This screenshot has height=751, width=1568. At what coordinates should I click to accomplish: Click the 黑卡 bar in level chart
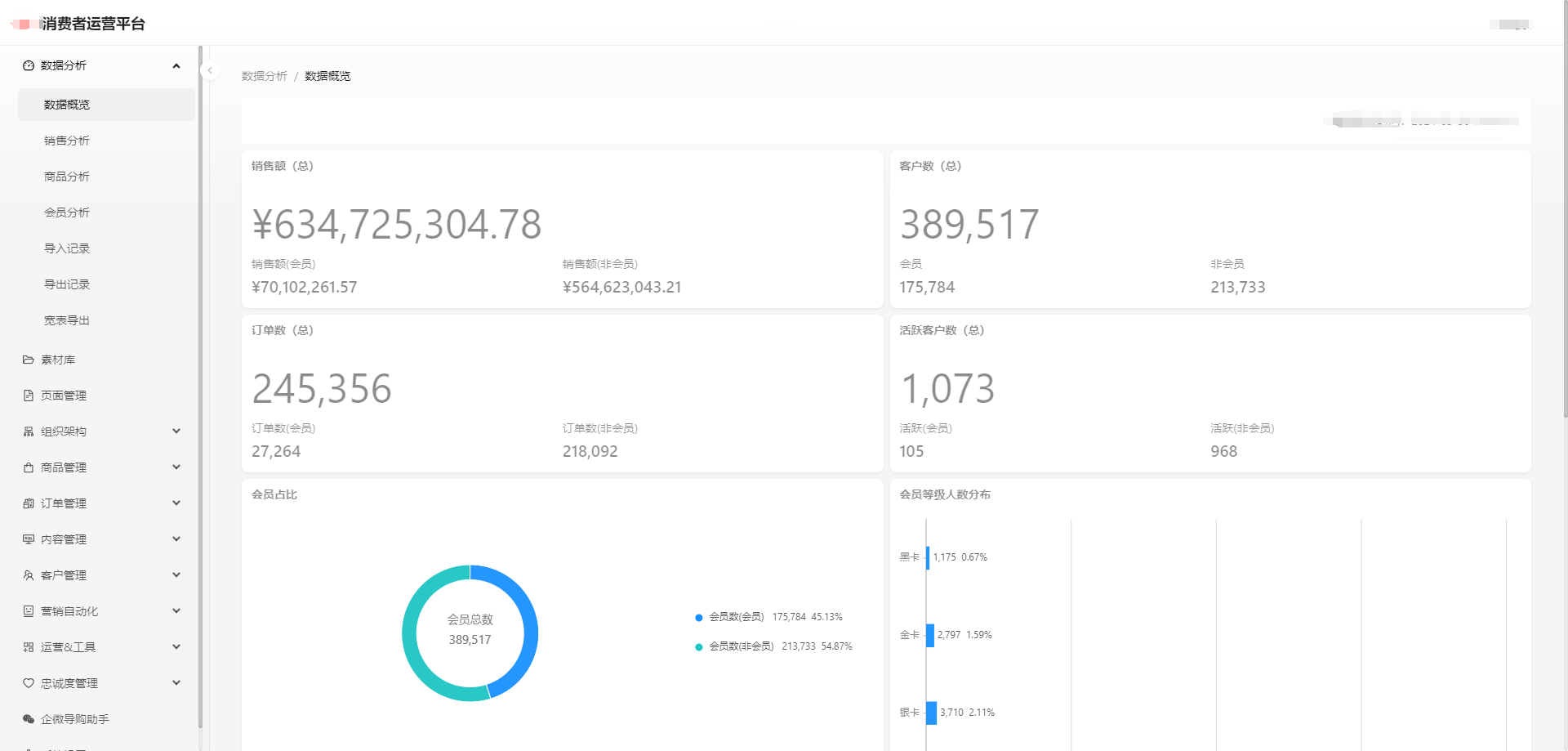coord(928,557)
